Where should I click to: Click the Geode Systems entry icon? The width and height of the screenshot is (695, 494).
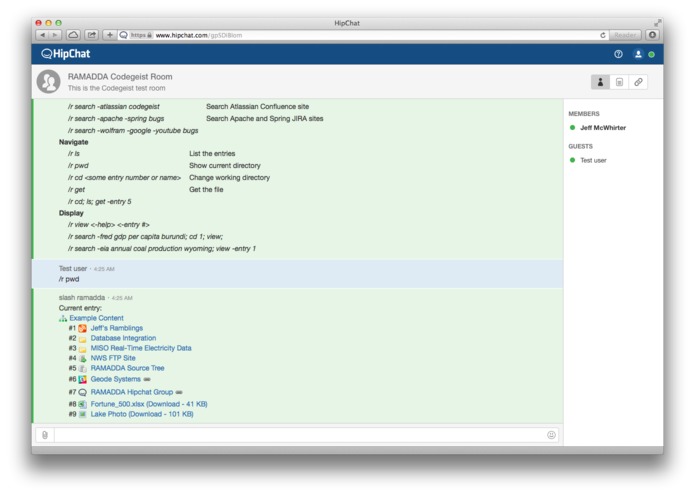(x=82, y=380)
